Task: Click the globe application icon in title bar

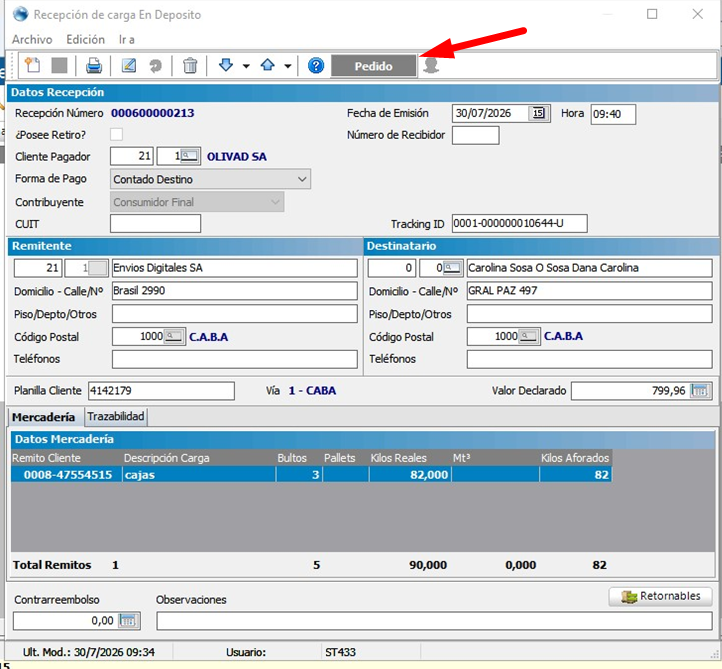Action: [x=21, y=14]
